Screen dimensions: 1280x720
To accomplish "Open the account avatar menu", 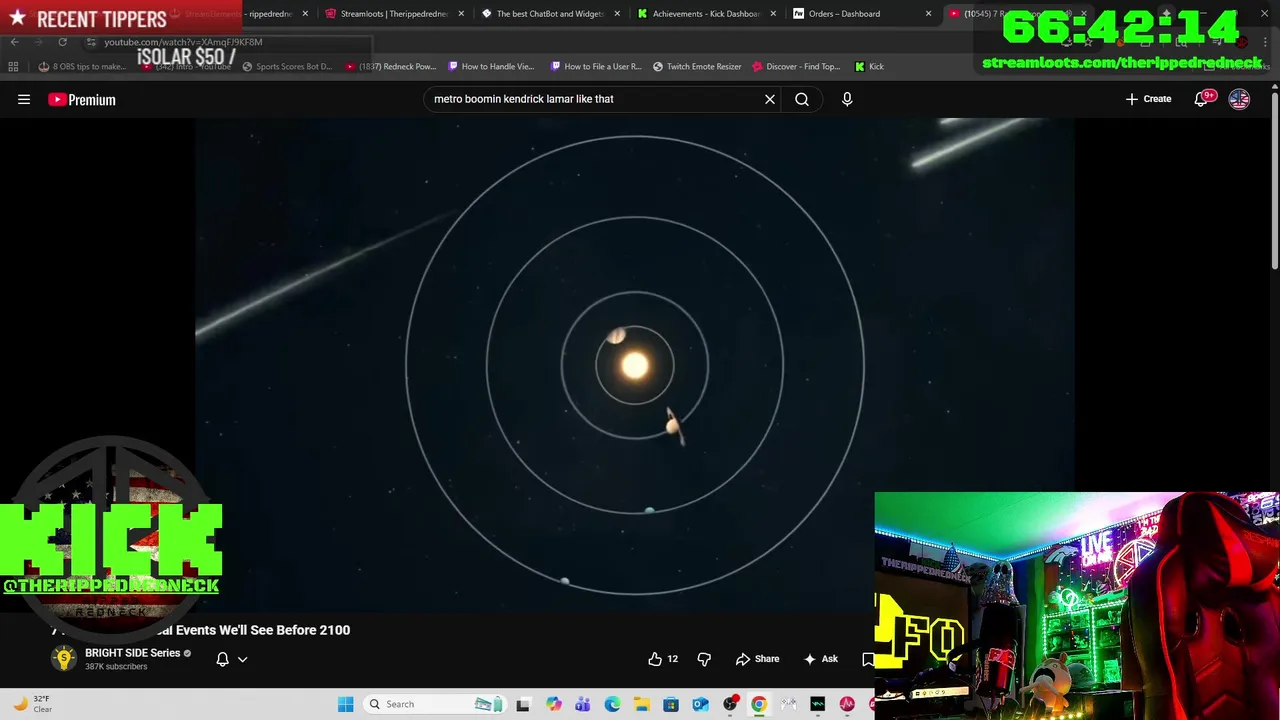I will click(1239, 99).
